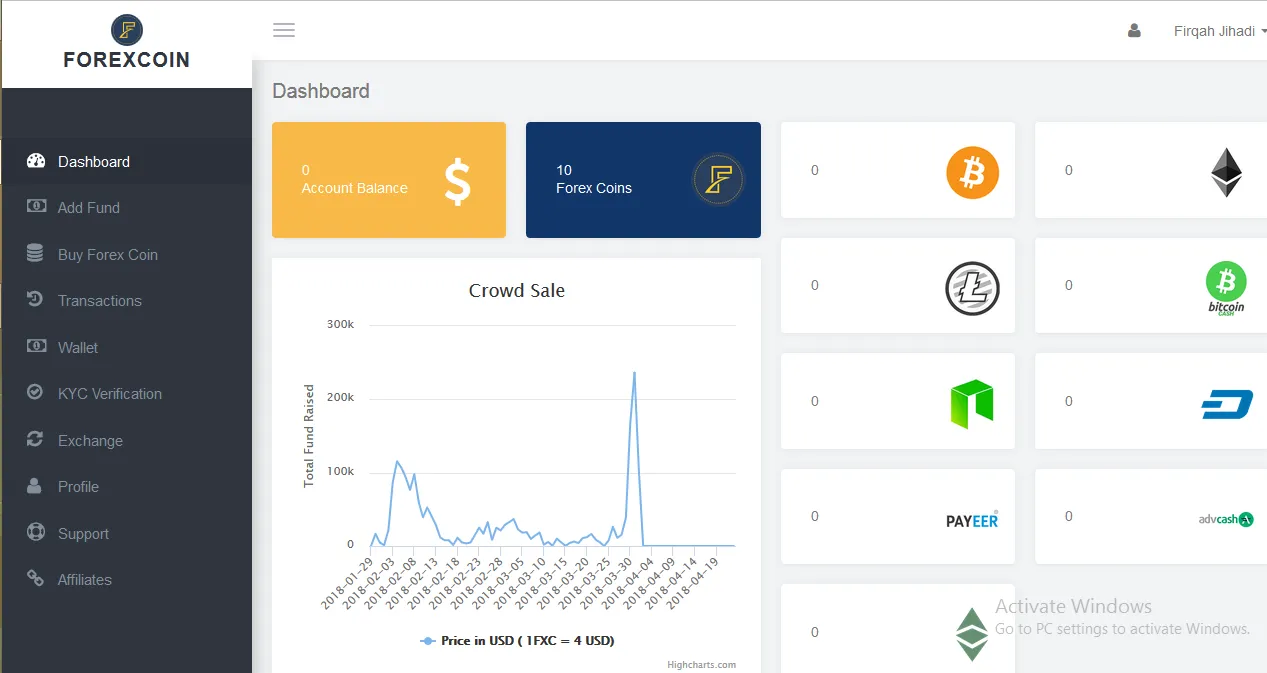Open the Highcharts.com credit link
The width and height of the screenshot is (1267, 673).
coord(702,664)
